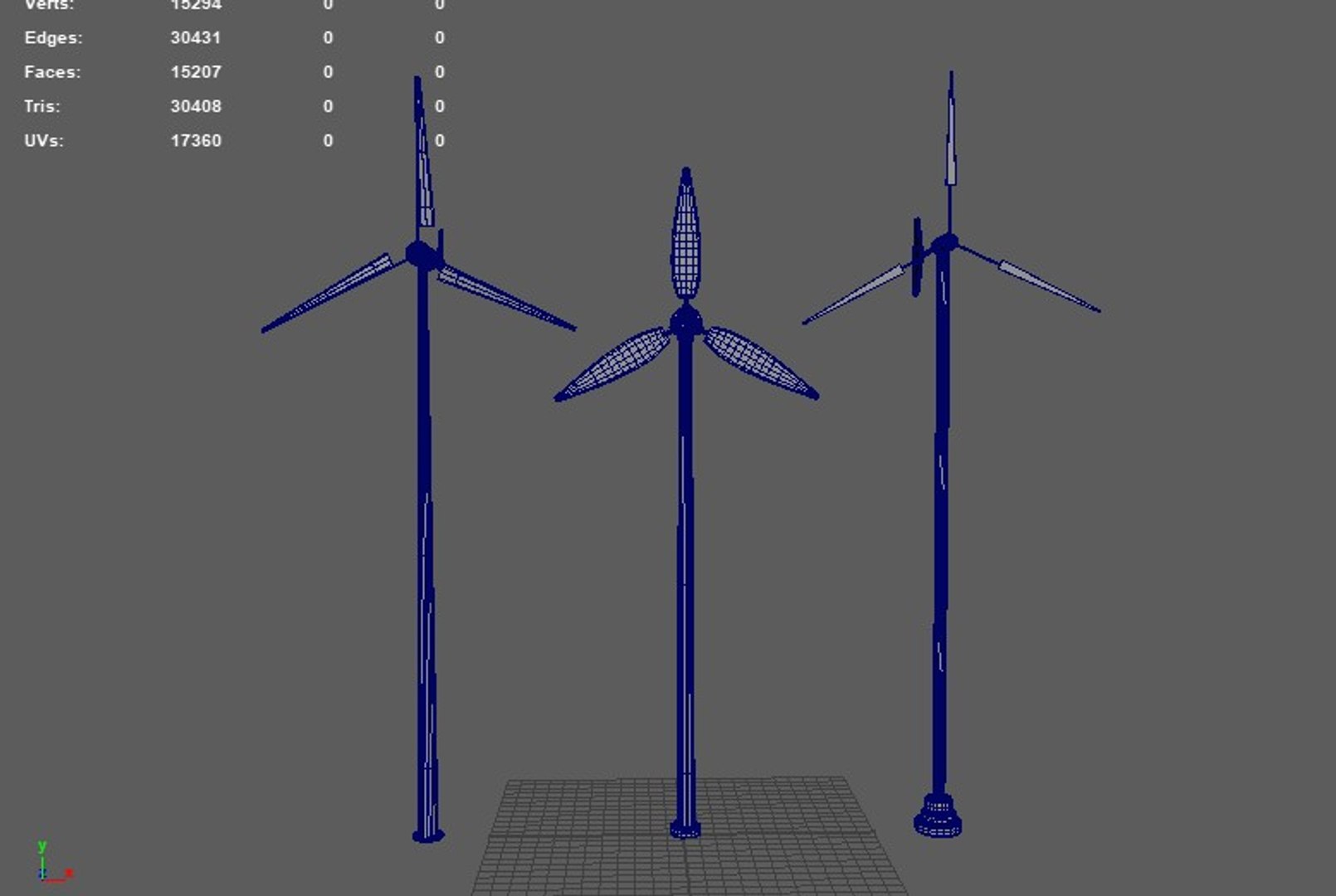Click the 'UVs:' label in the heads-up display
1336x896 pixels.
click(44, 141)
